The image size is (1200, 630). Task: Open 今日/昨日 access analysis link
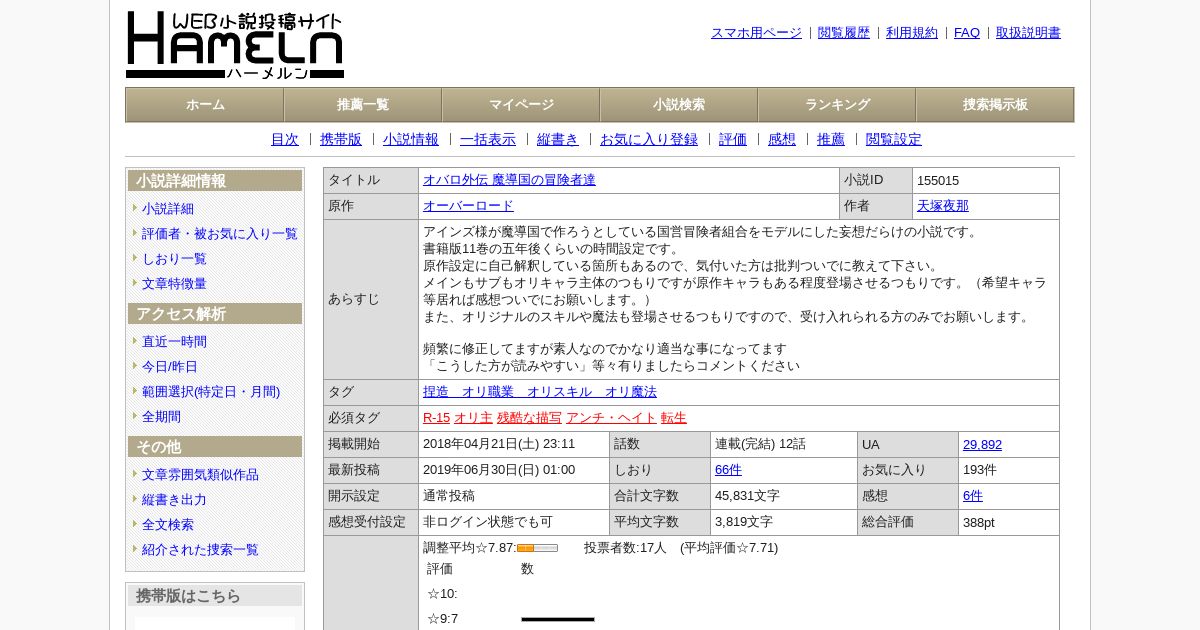tap(170, 367)
